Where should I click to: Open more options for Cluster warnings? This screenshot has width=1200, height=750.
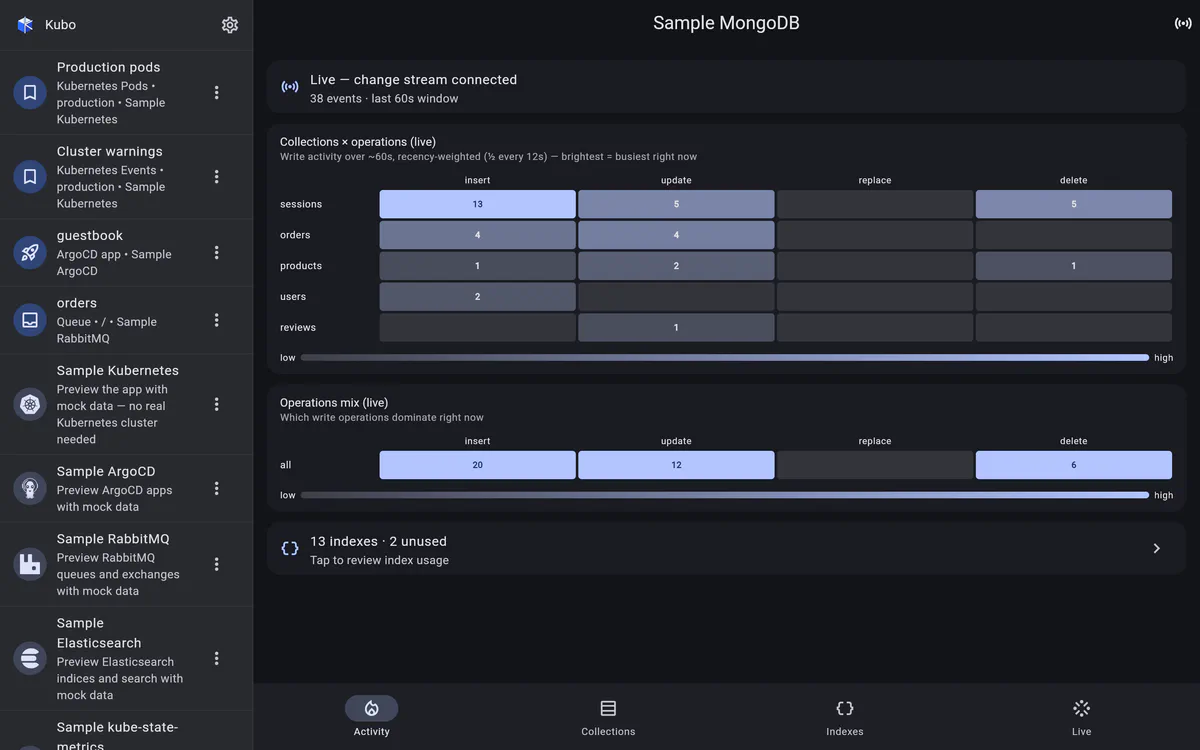click(x=216, y=176)
